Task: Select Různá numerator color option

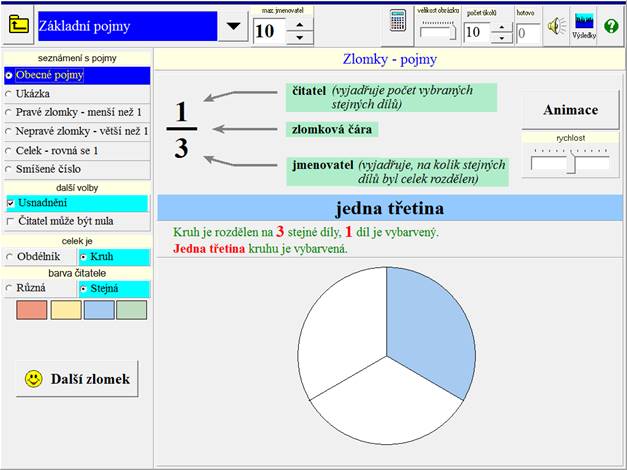Action: tap(39, 288)
